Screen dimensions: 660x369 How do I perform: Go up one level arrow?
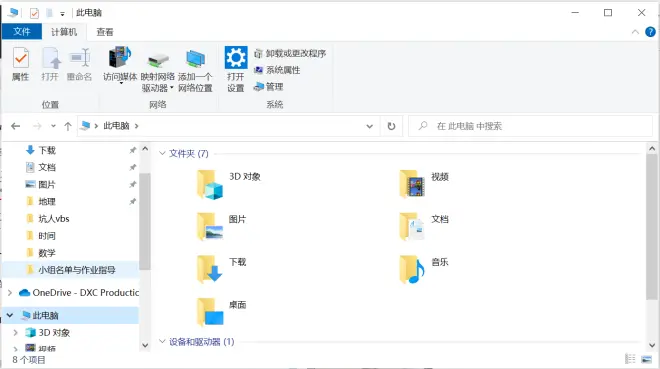click(68, 126)
